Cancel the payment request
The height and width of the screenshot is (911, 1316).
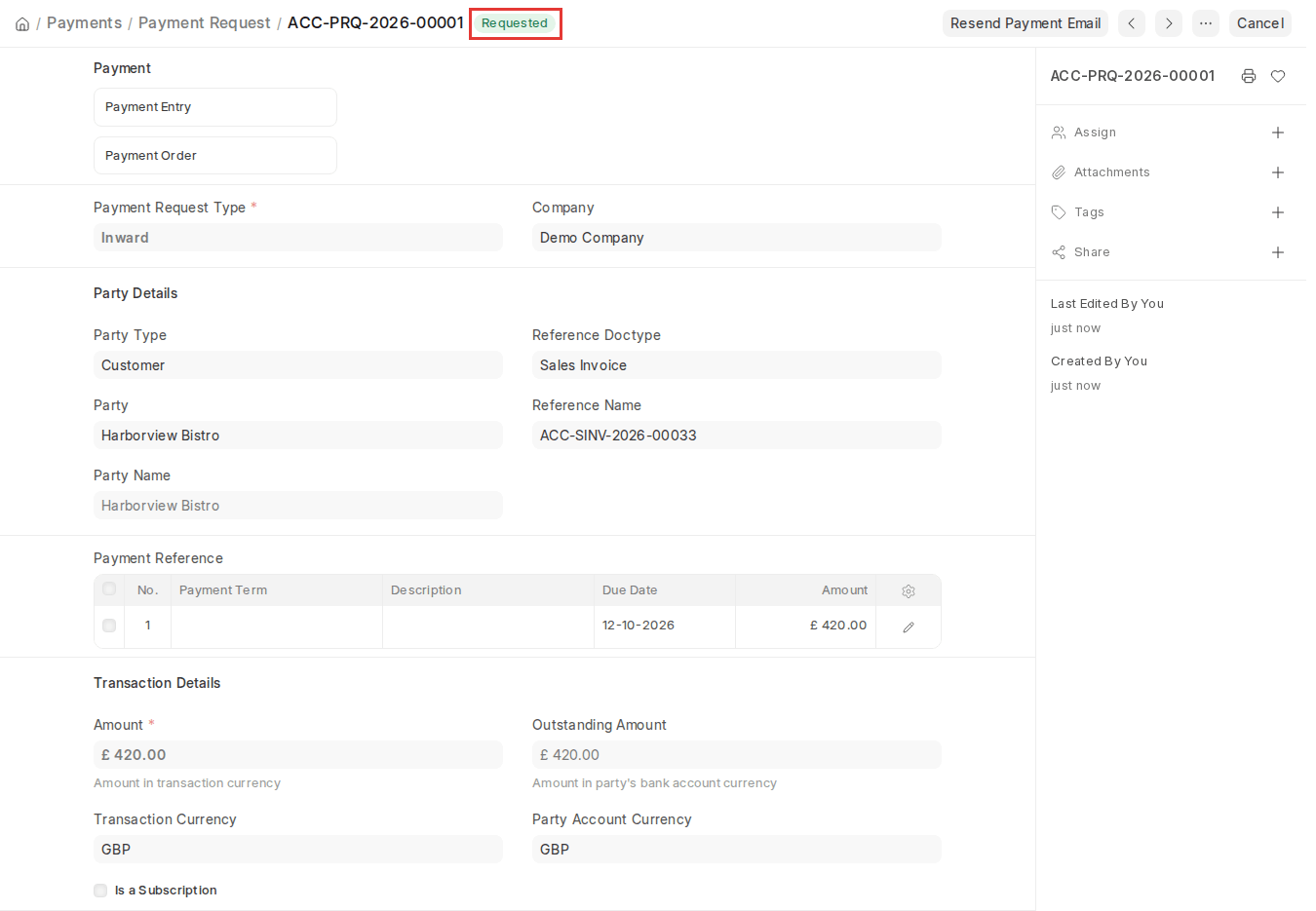(x=1260, y=23)
